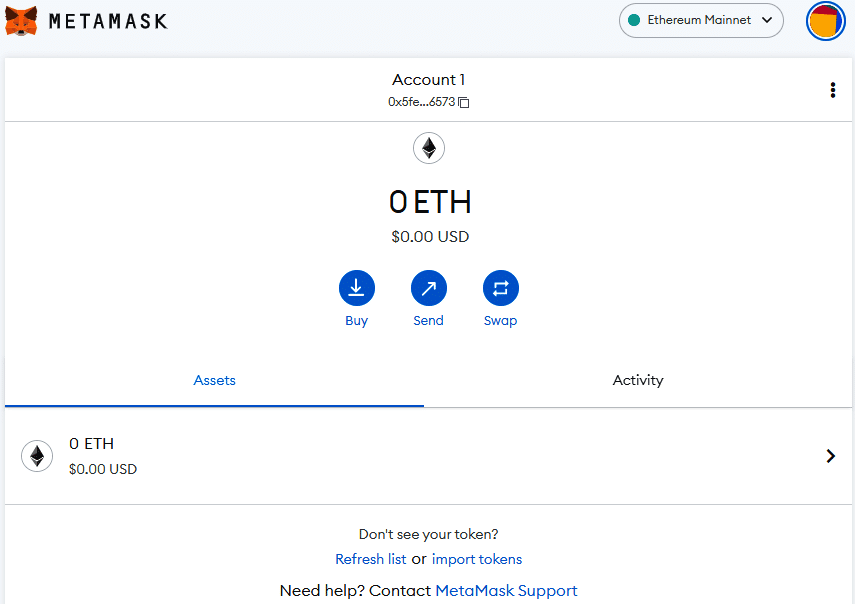Image resolution: width=855 pixels, height=604 pixels.
Task: Switch to the Activity tab
Action: pyautogui.click(x=638, y=380)
